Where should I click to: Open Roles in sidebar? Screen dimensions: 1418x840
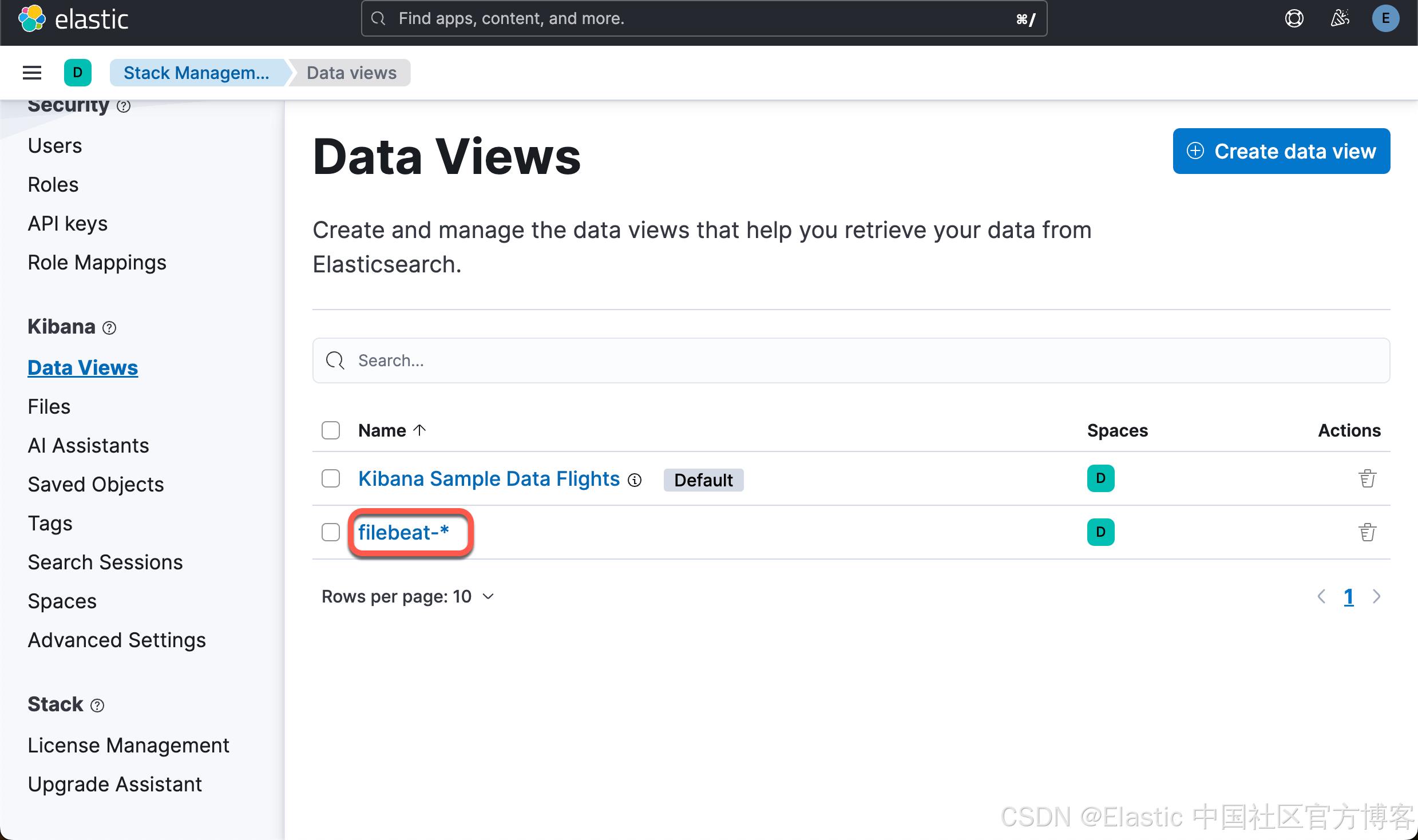click(53, 184)
